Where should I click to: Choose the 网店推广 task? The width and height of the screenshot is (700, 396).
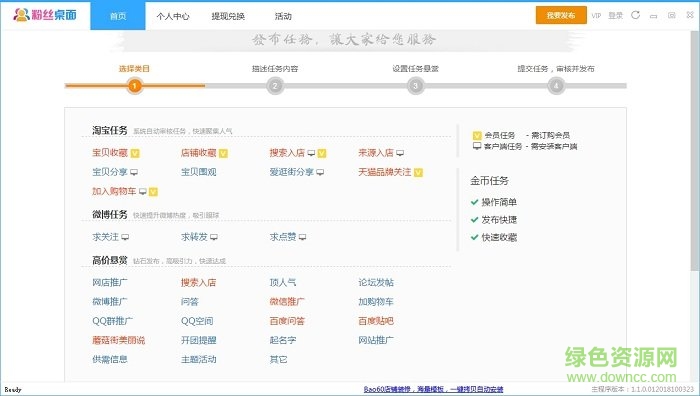click(x=110, y=282)
